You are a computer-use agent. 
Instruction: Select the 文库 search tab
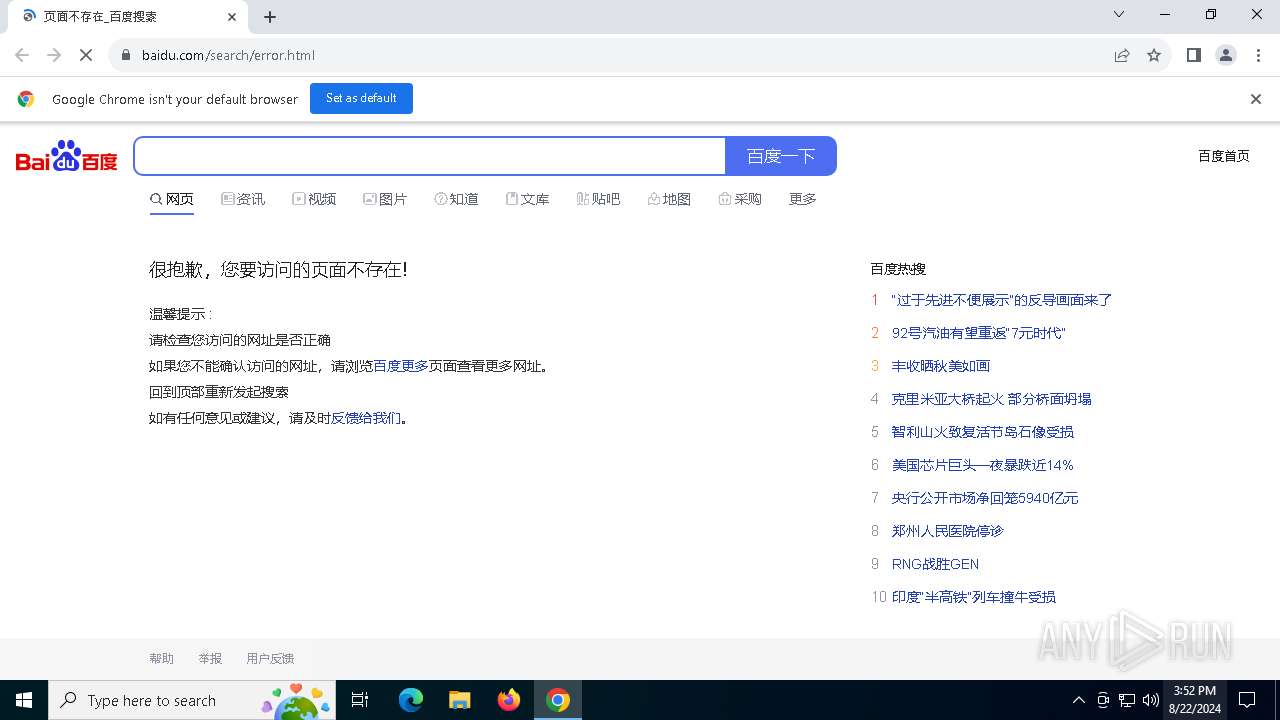pos(527,199)
